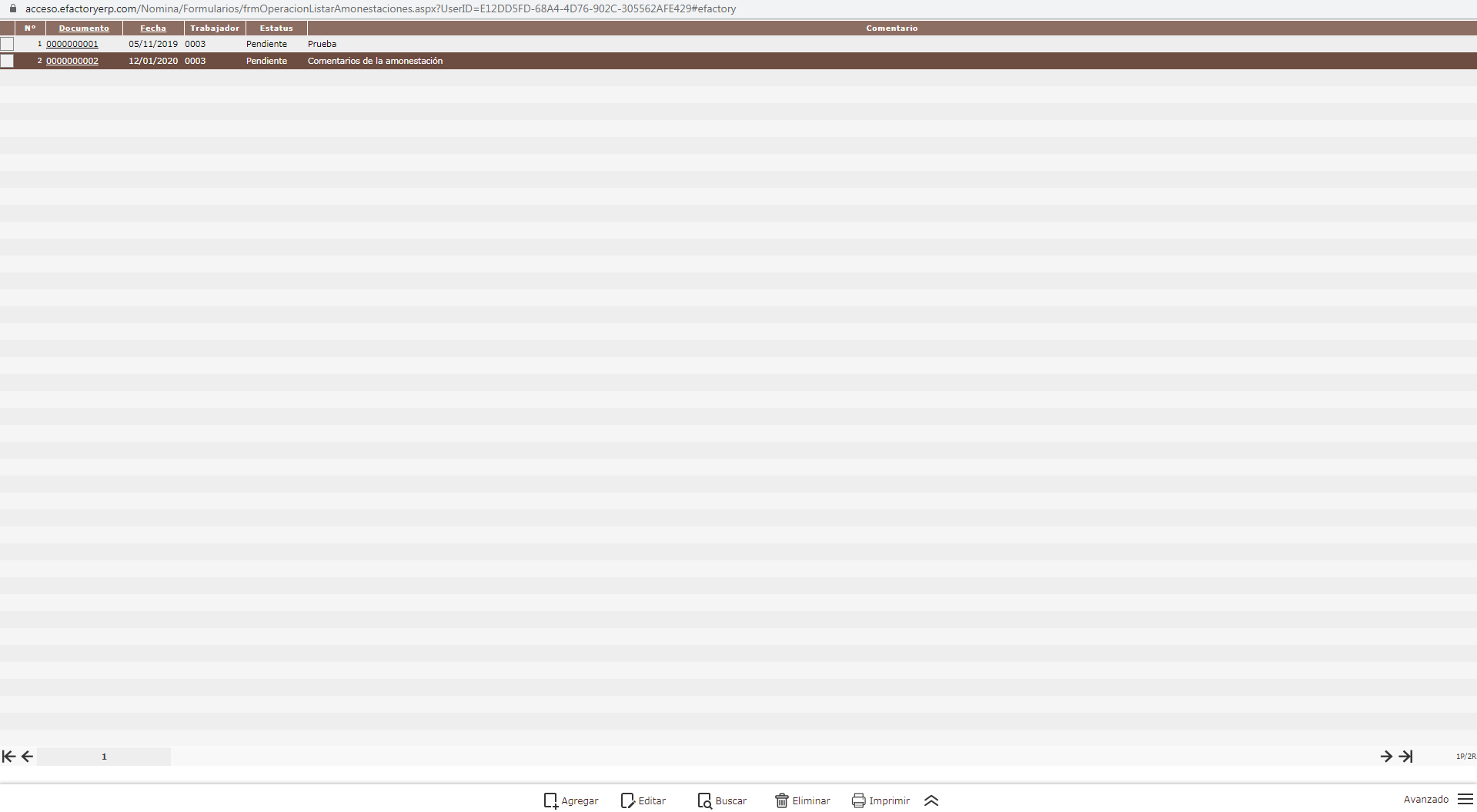Image resolution: width=1477 pixels, height=812 pixels.
Task: Open document 0000000002 link
Action: click(72, 61)
